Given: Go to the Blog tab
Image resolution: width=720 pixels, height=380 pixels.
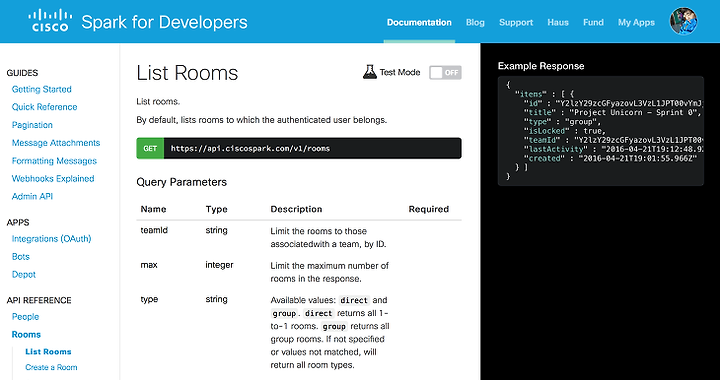Looking at the screenshot, I should point(475,22).
